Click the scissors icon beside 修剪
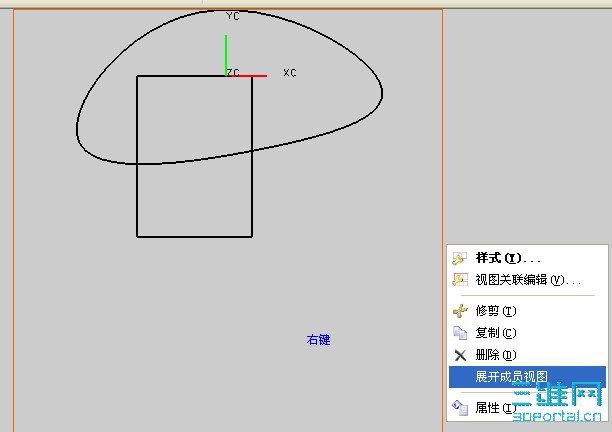 pos(460,311)
